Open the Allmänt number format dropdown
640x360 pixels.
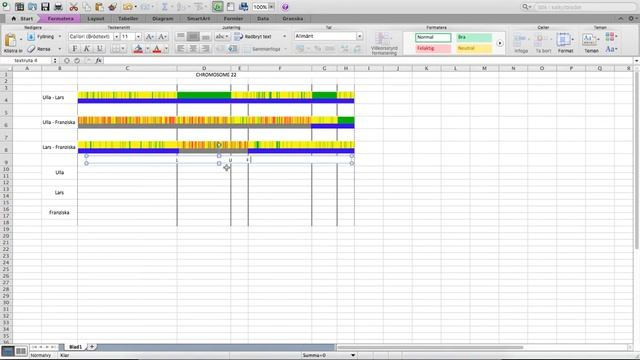pyautogui.click(x=359, y=36)
